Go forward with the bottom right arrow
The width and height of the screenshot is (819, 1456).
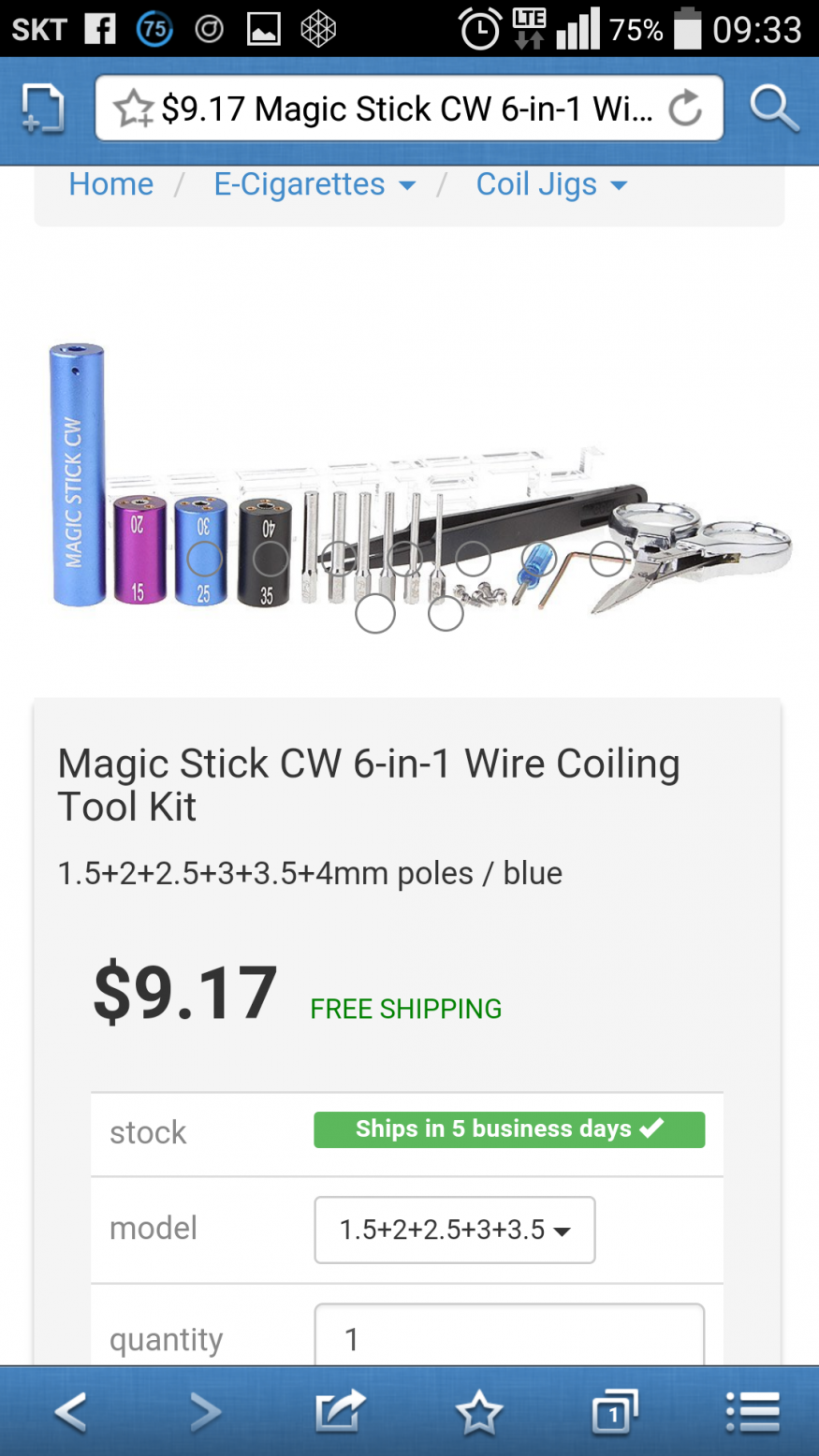point(205,1411)
